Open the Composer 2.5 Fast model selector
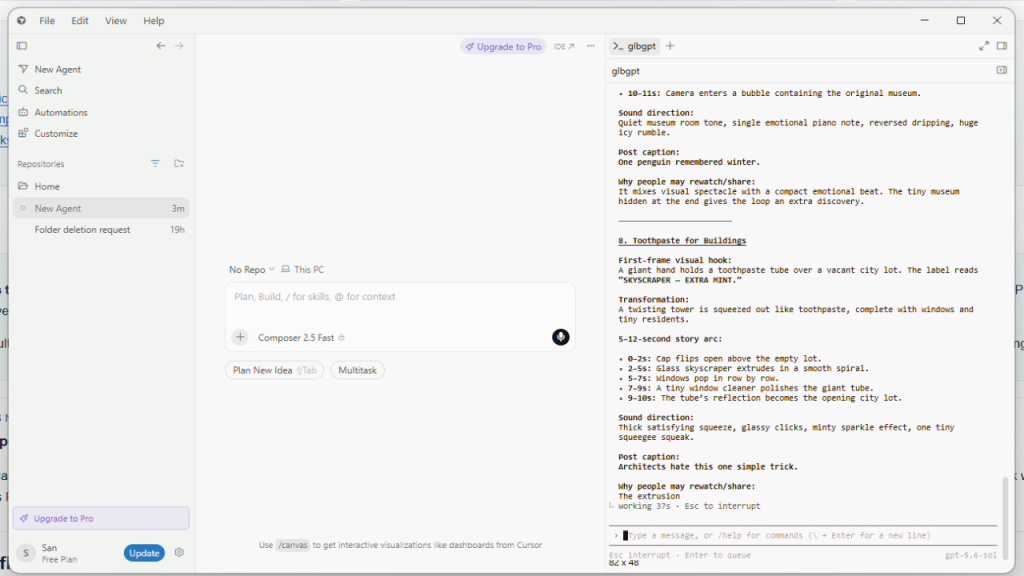Screen dimensions: 1024x576 click(301, 338)
